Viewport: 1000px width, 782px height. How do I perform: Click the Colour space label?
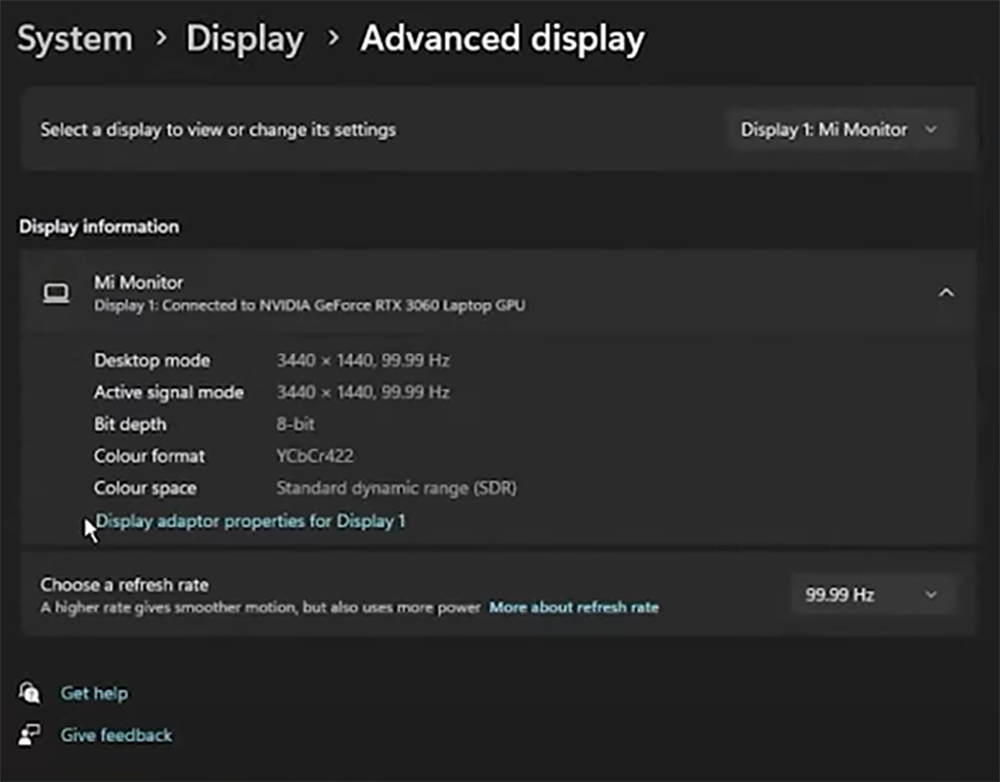(145, 488)
